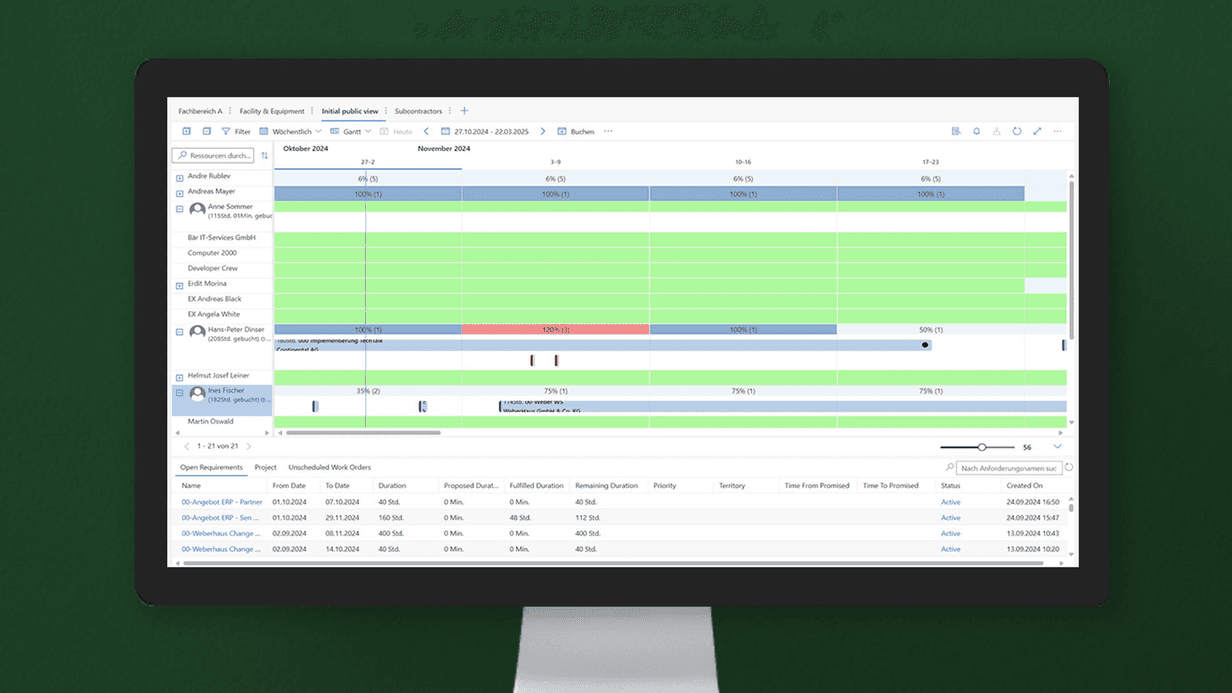1232x693 pixels.
Task: Switch board to full screen mode
Action: (x=1037, y=131)
